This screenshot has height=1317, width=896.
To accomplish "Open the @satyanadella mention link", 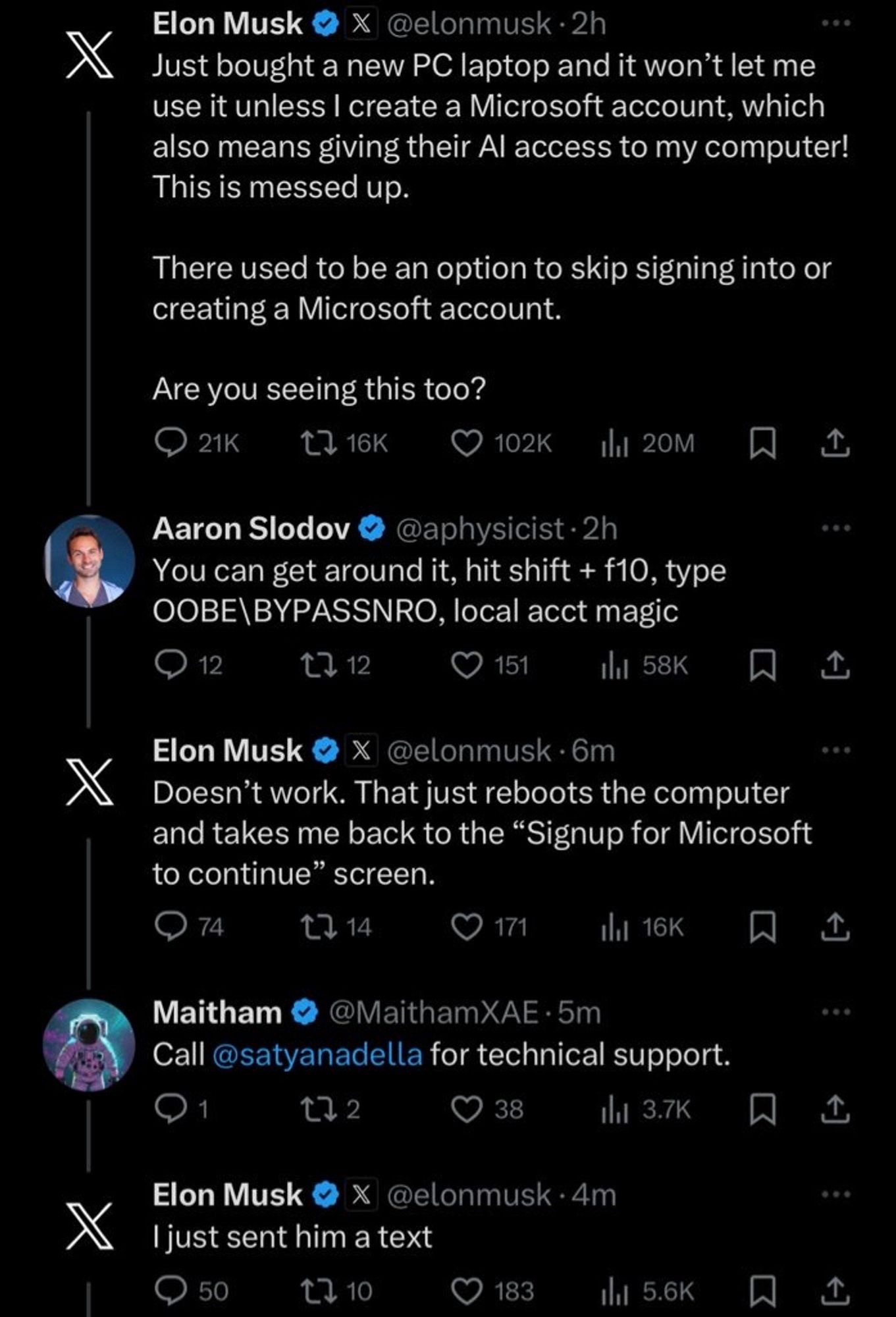I will click(x=317, y=1054).
